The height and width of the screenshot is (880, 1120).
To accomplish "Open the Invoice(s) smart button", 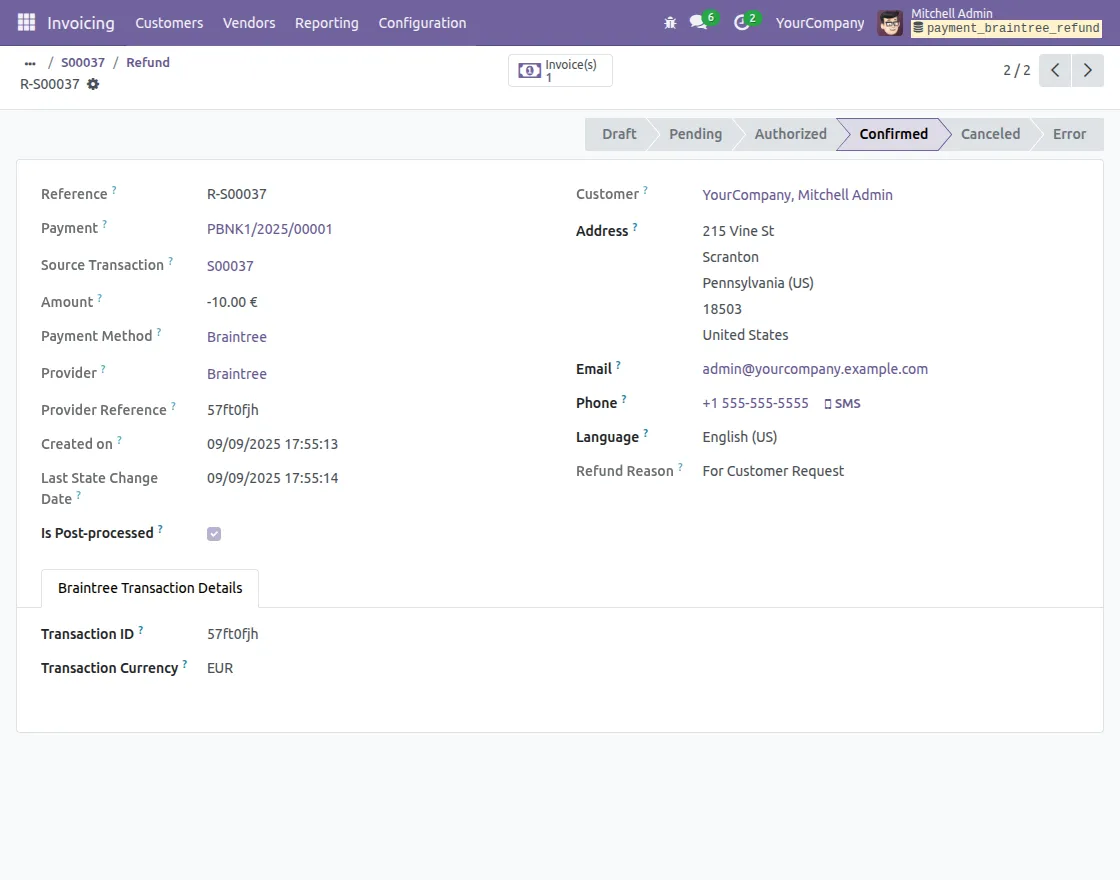I will pos(559,70).
